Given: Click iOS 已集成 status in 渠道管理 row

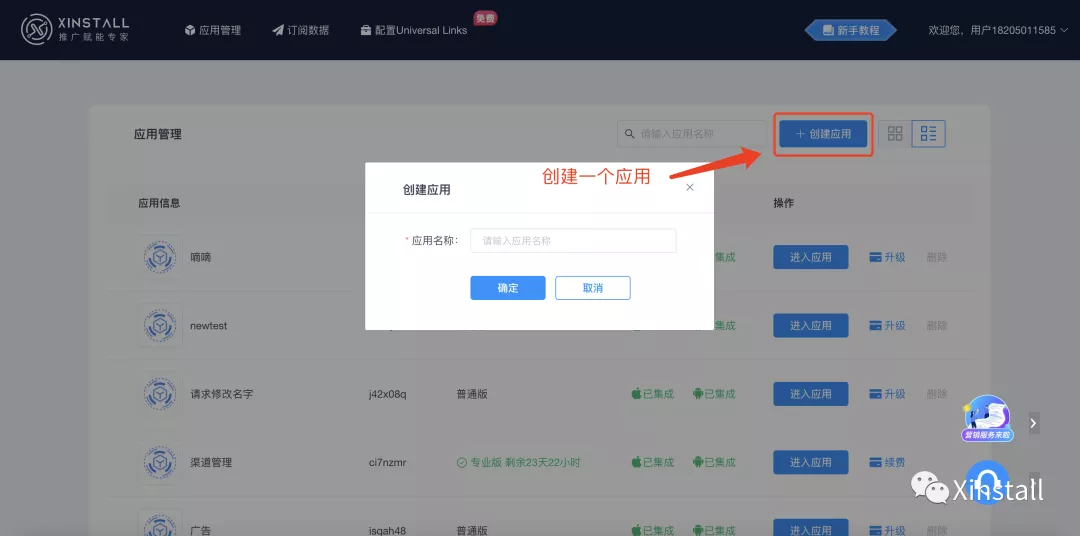Looking at the screenshot, I should (x=652, y=462).
